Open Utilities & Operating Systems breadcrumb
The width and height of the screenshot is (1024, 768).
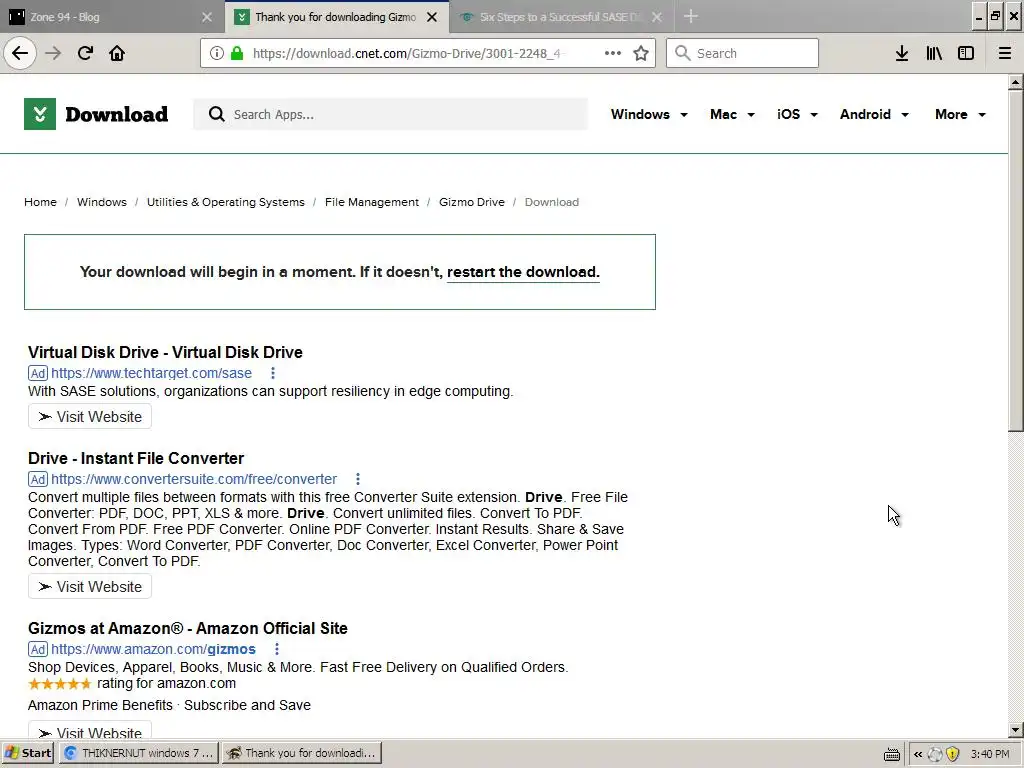(225, 202)
